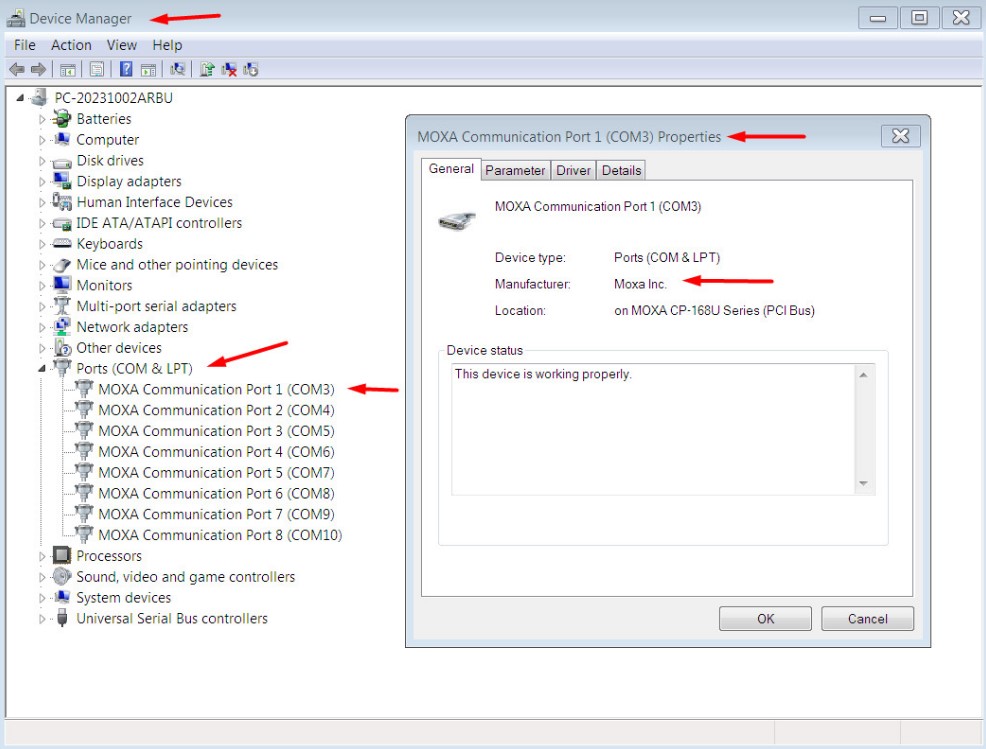The height and width of the screenshot is (749, 986).
Task: Click the blue Help question mark icon
Action: tap(126, 69)
